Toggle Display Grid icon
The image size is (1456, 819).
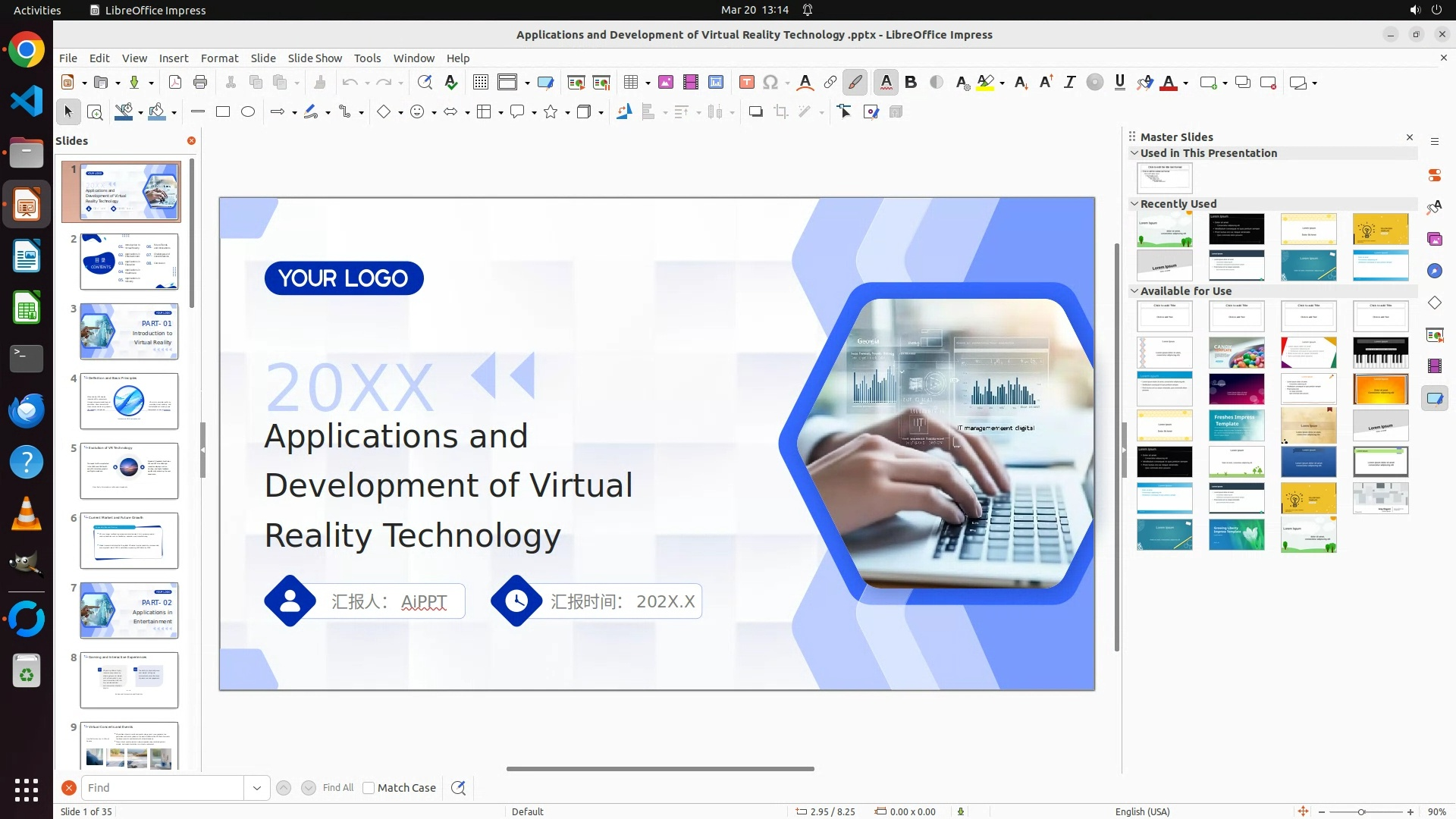481,83
